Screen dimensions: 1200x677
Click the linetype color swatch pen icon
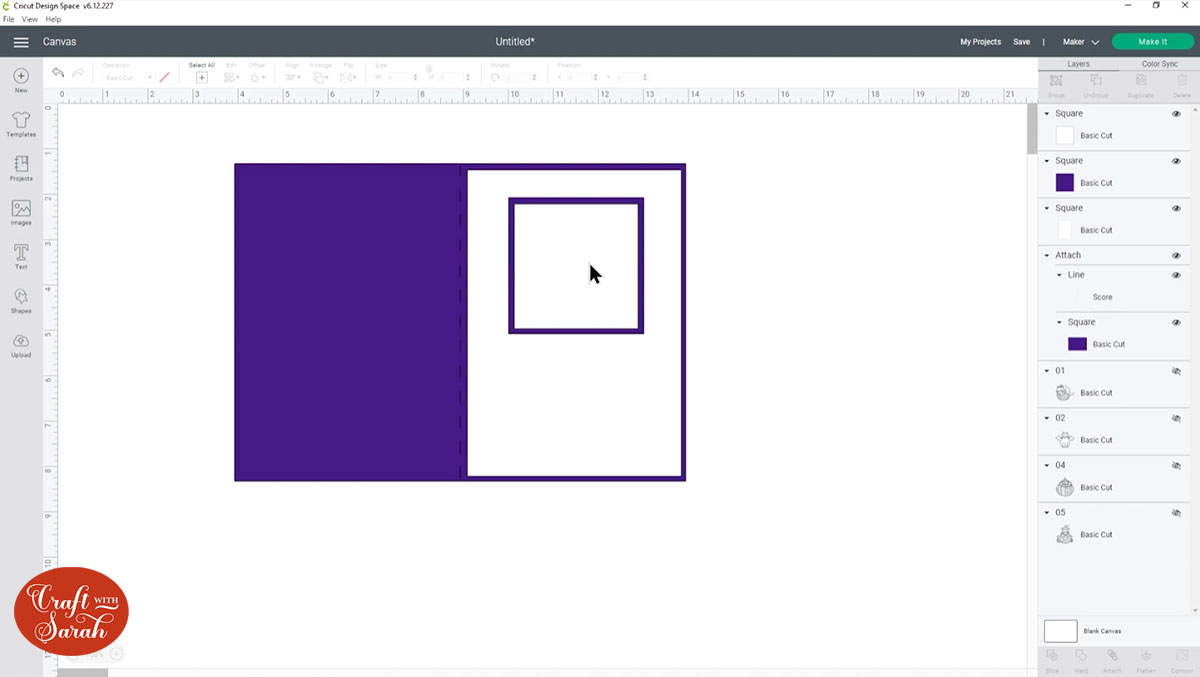[164, 77]
